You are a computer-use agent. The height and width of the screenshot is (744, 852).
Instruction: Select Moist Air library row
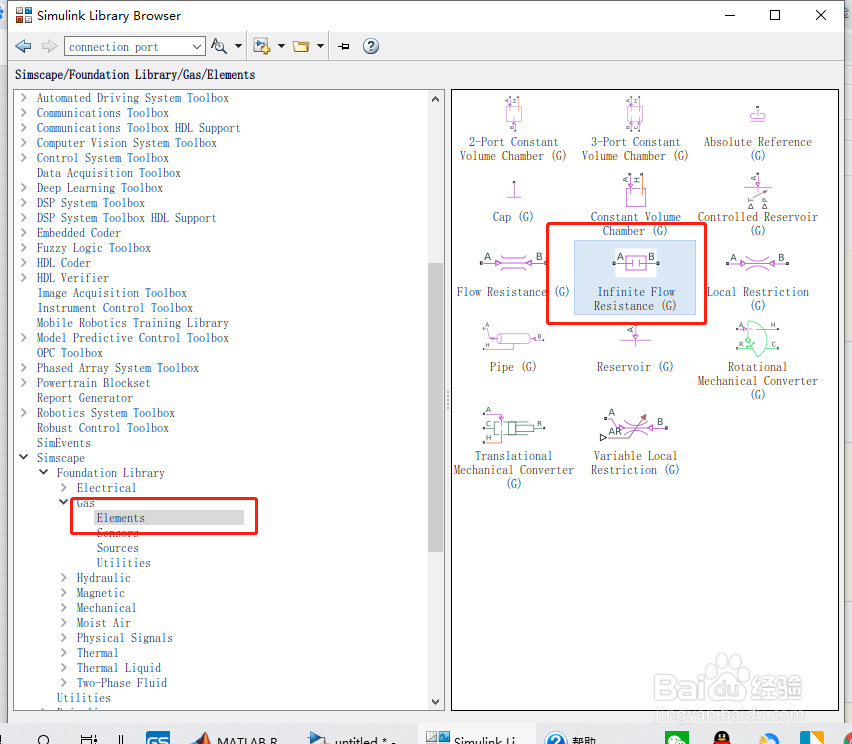point(104,623)
